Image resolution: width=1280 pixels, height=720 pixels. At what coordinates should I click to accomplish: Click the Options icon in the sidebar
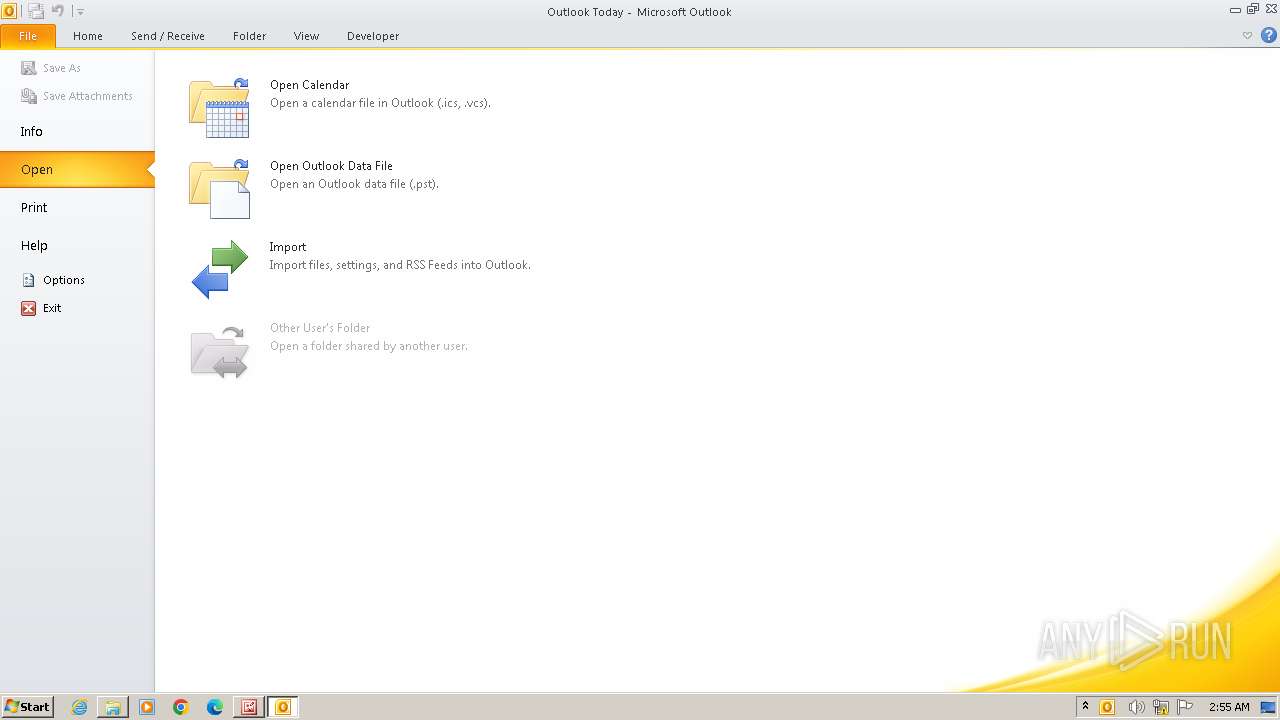click(29, 280)
